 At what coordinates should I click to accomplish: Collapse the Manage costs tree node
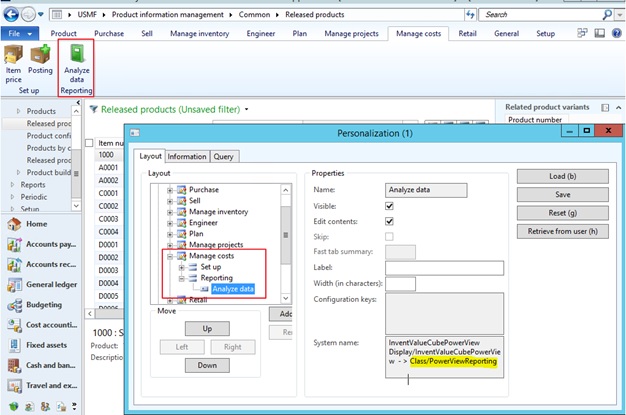171,256
